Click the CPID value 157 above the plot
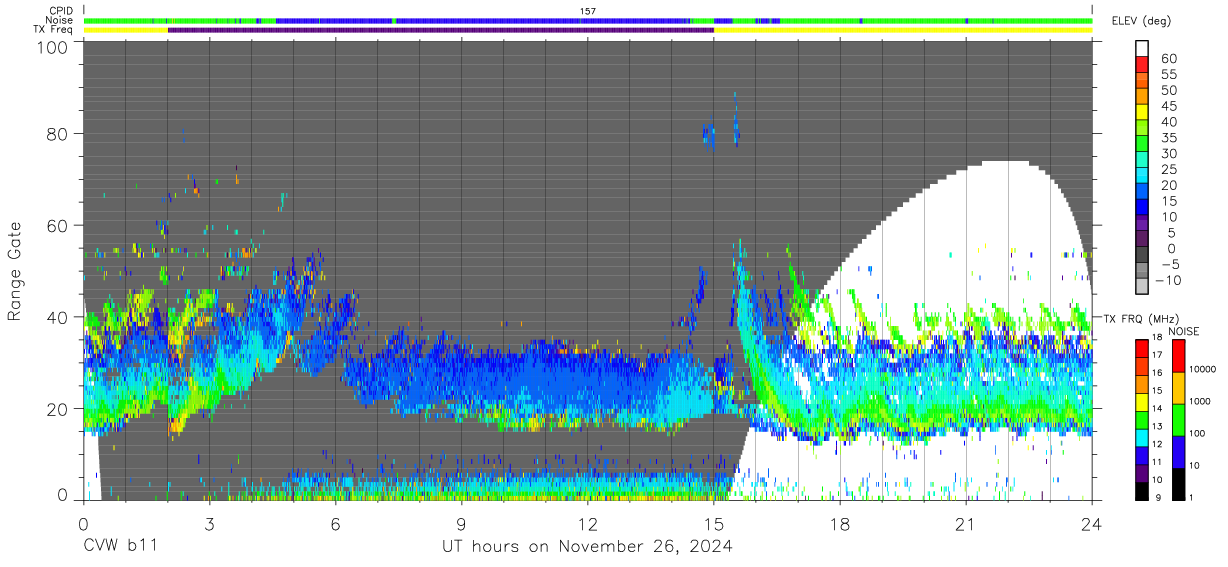 (588, 11)
